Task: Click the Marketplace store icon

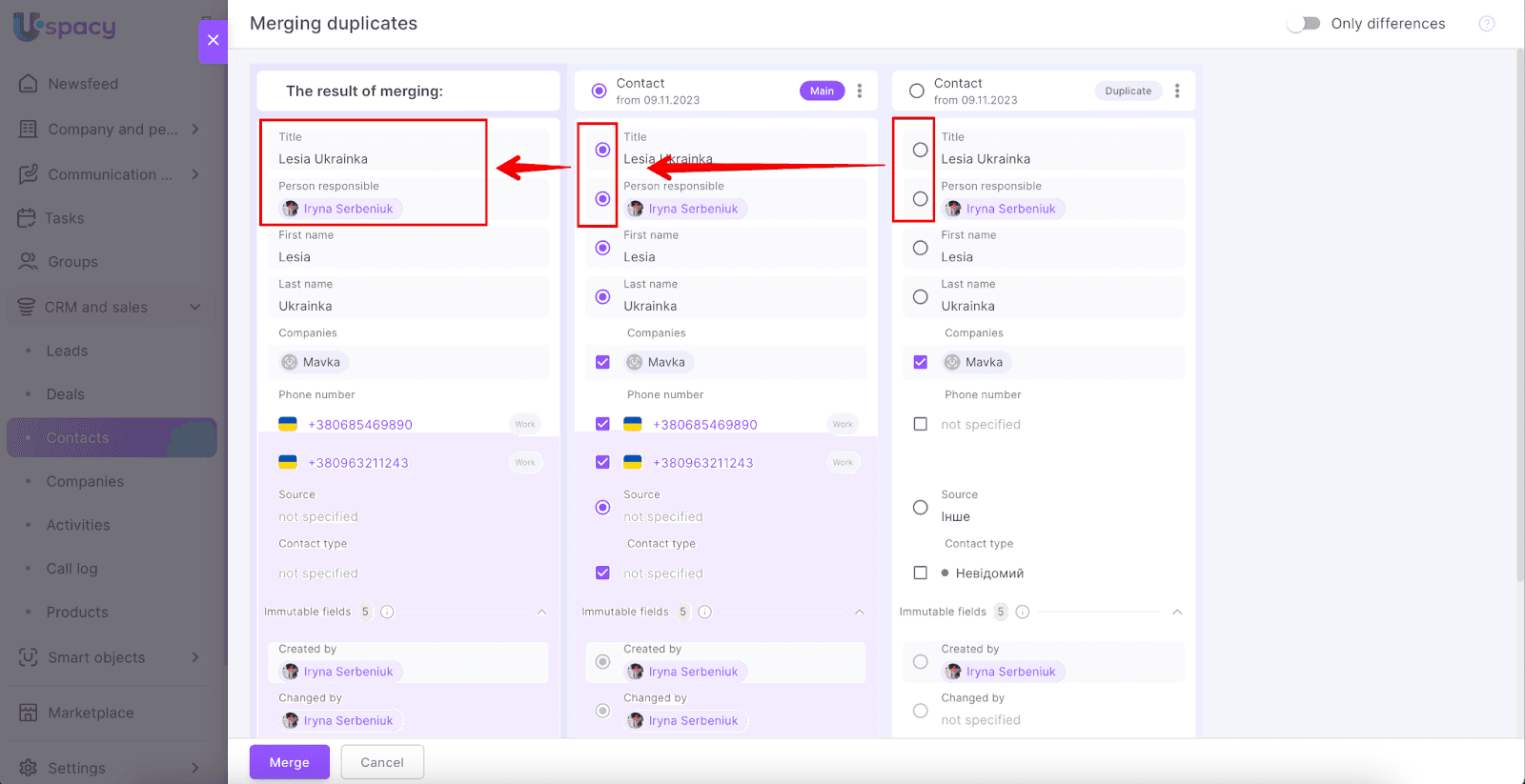Action: click(x=29, y=713)
